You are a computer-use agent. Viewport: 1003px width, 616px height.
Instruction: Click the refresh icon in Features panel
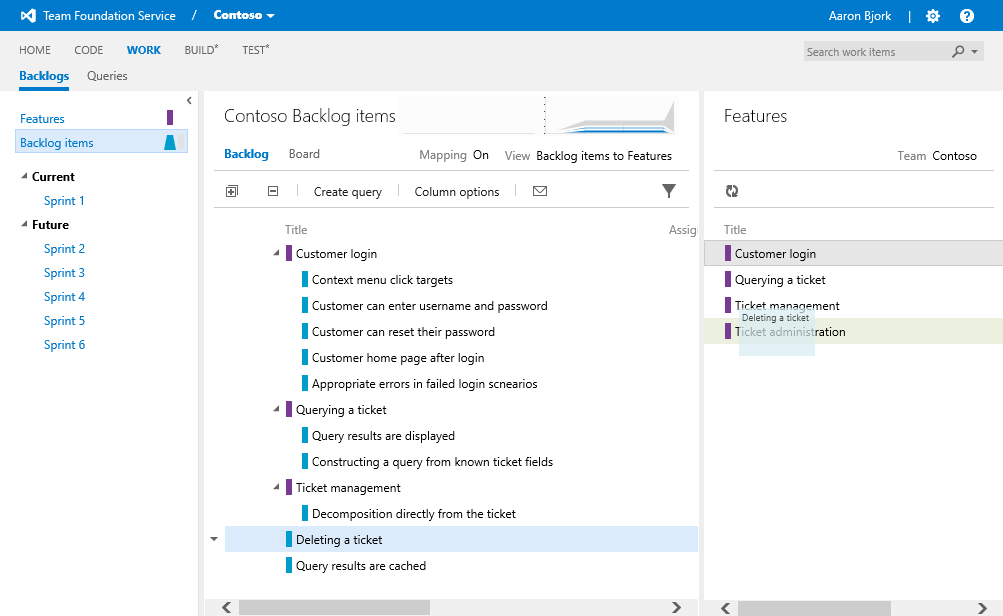tap(731, 190)
